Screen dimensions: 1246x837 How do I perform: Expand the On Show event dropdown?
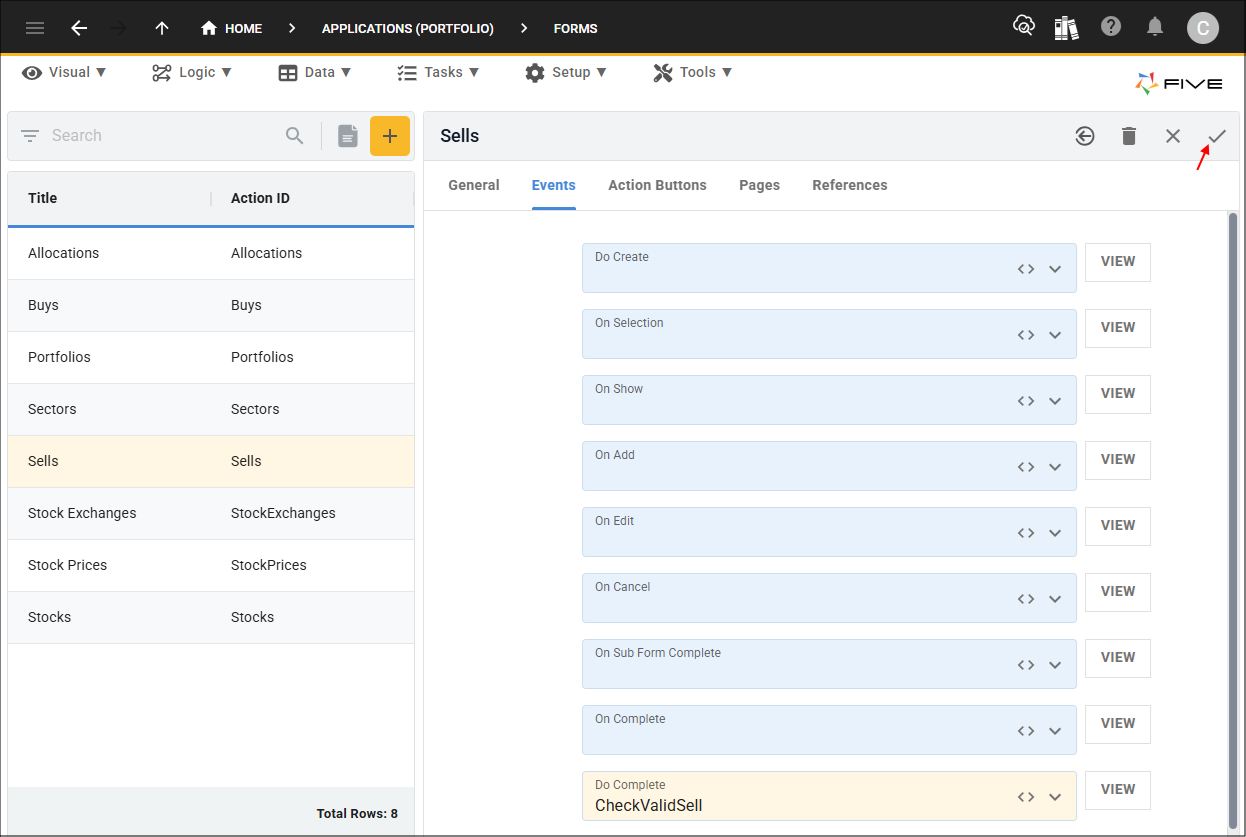pyautogui.click(x=1055, y=401)
